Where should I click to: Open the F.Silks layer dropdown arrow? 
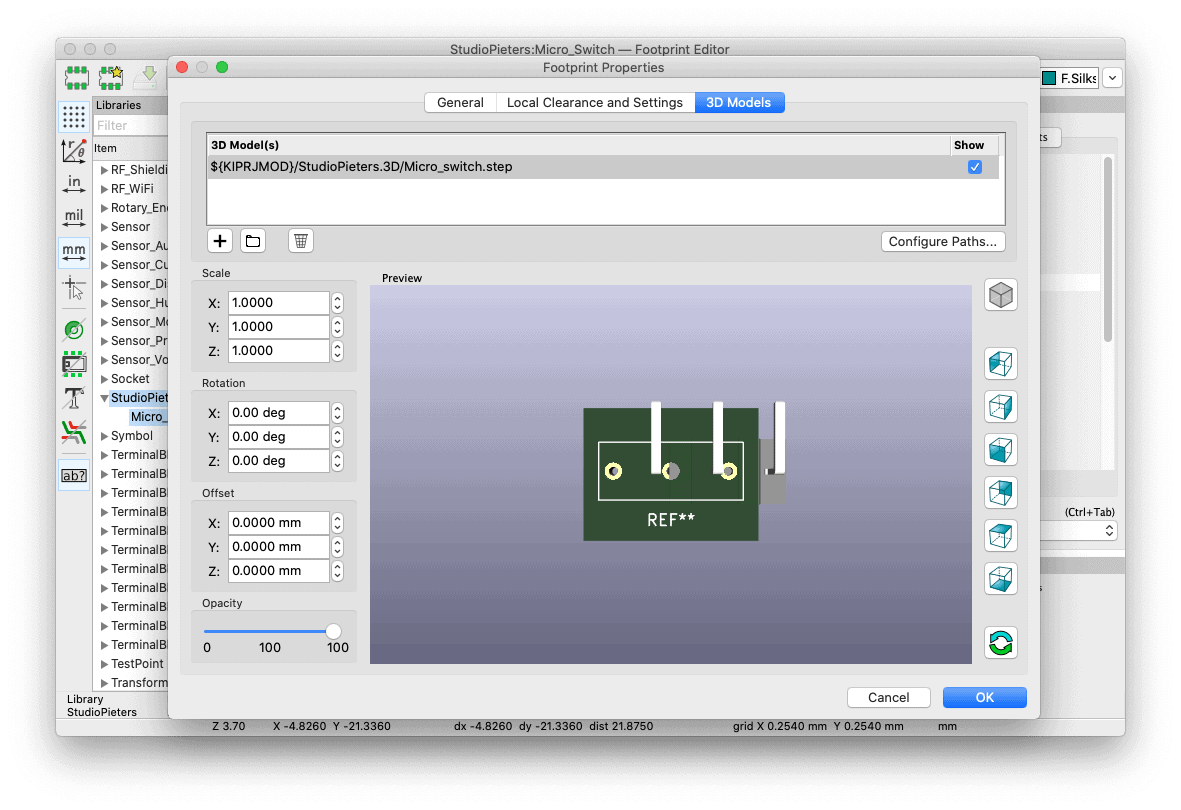[1112, 78]
